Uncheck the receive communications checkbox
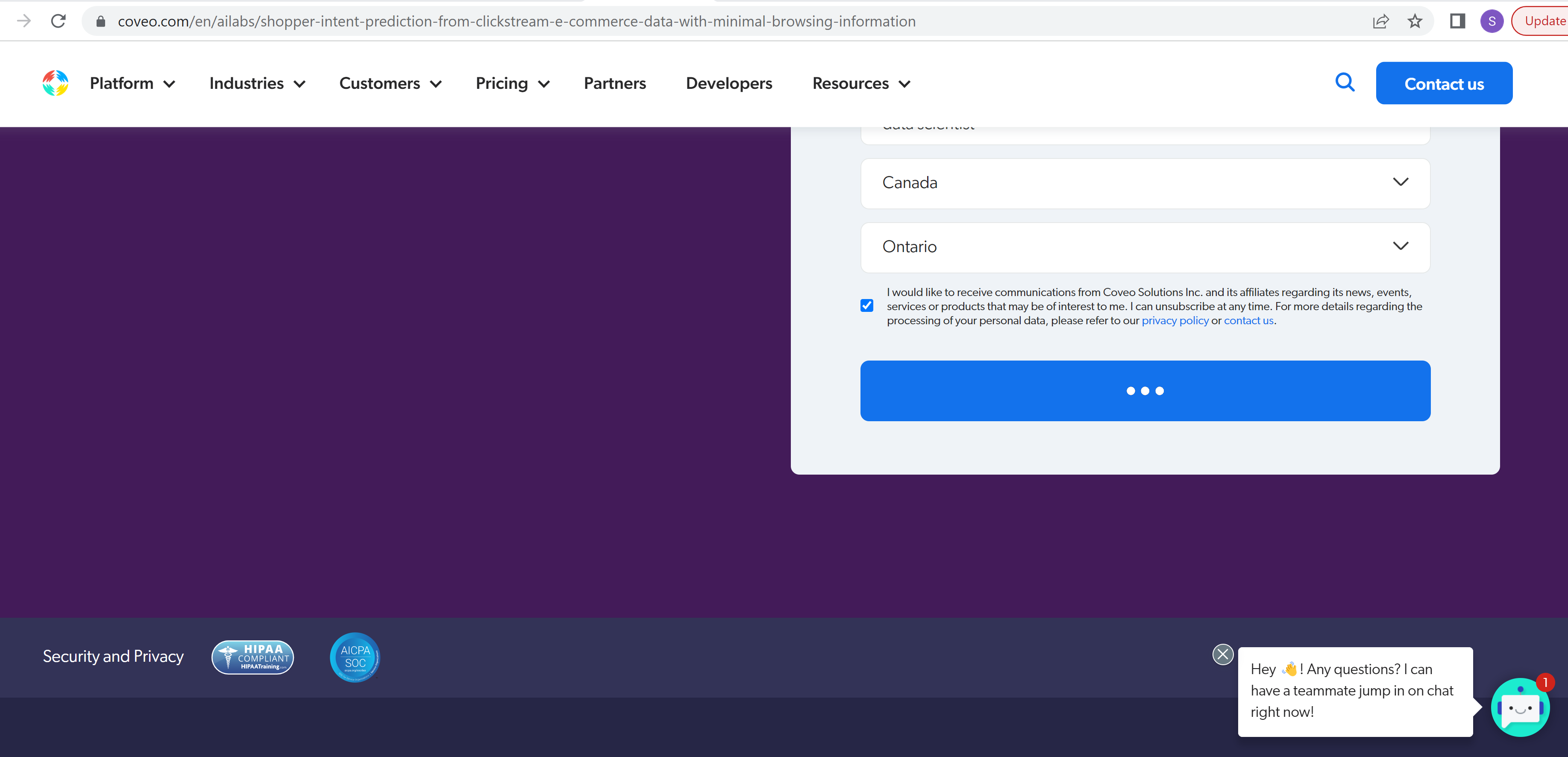This screenshot has width=1568, height=757. (x=867, y=305)
